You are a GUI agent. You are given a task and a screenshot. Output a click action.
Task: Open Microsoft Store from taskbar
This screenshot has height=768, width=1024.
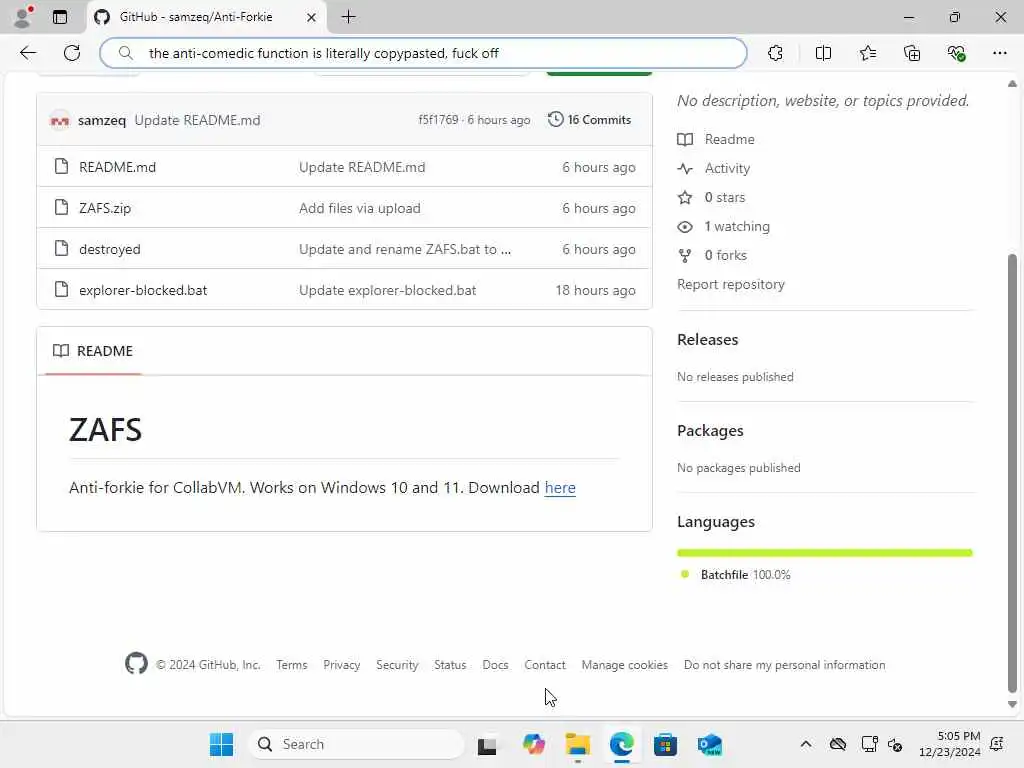coord(665,745)
